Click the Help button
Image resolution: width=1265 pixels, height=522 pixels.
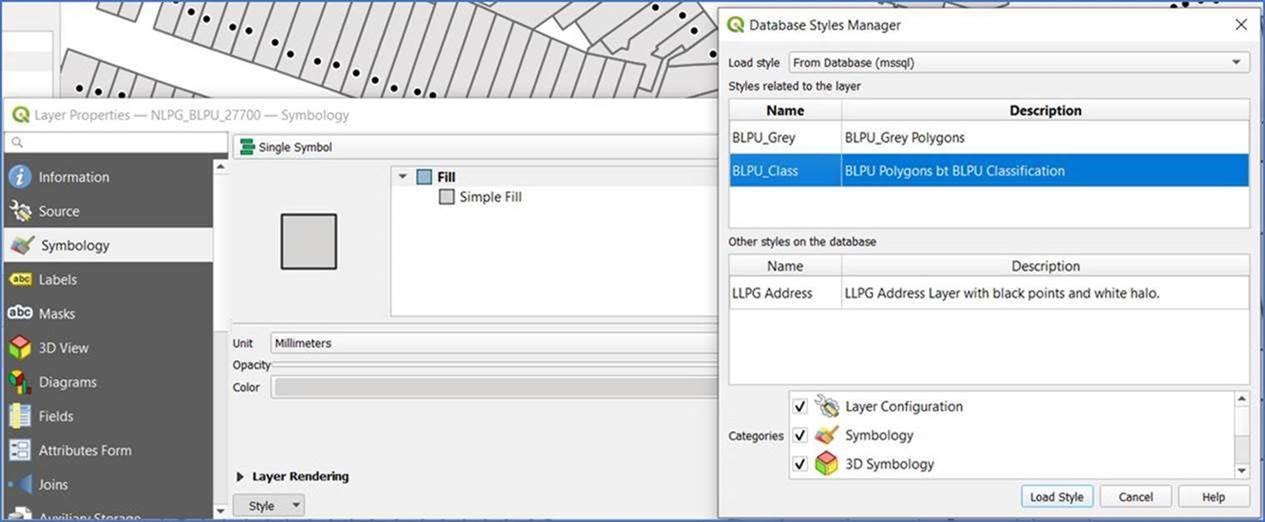tap(1214, 497)
